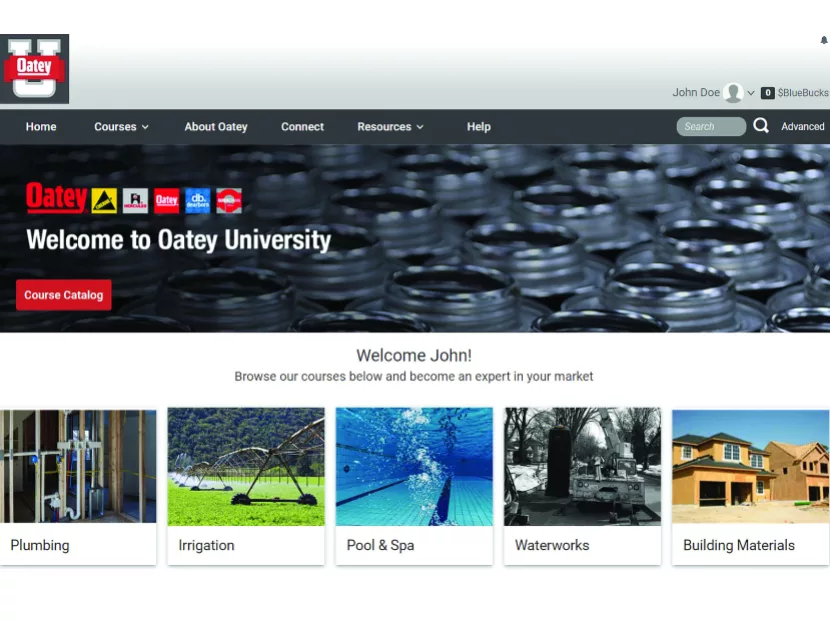
Task: Open the chevron next to John Doe
Action: 751,93
